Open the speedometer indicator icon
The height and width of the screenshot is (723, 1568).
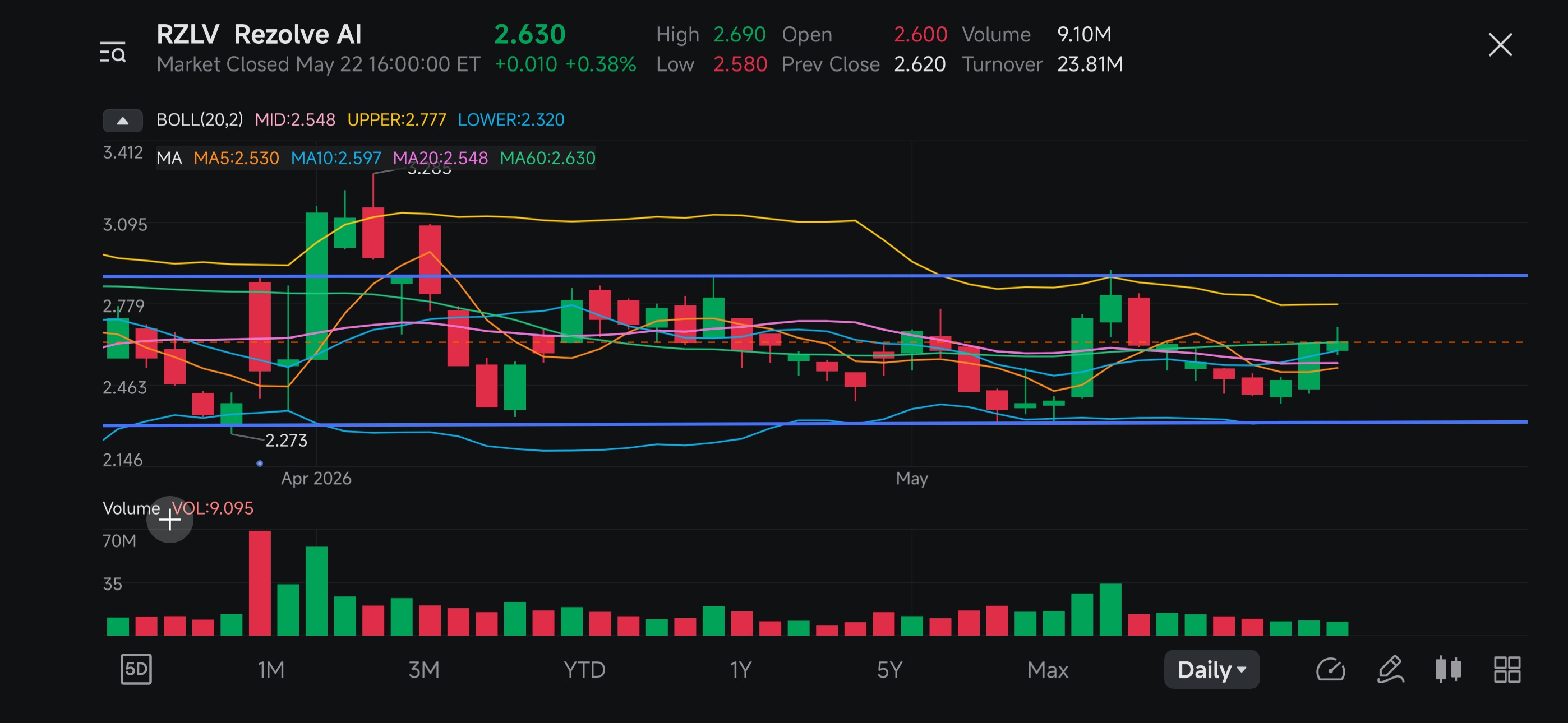[1330, 670]
